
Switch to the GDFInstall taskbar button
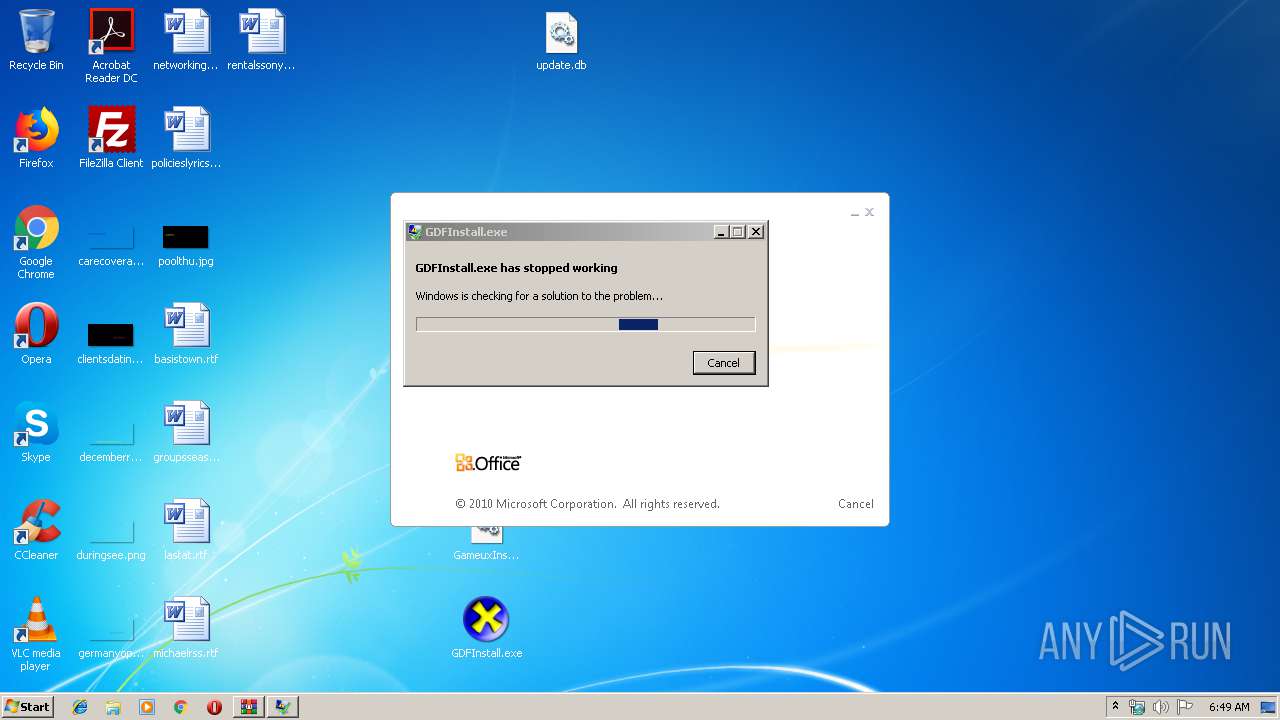(x=283, y=707)
